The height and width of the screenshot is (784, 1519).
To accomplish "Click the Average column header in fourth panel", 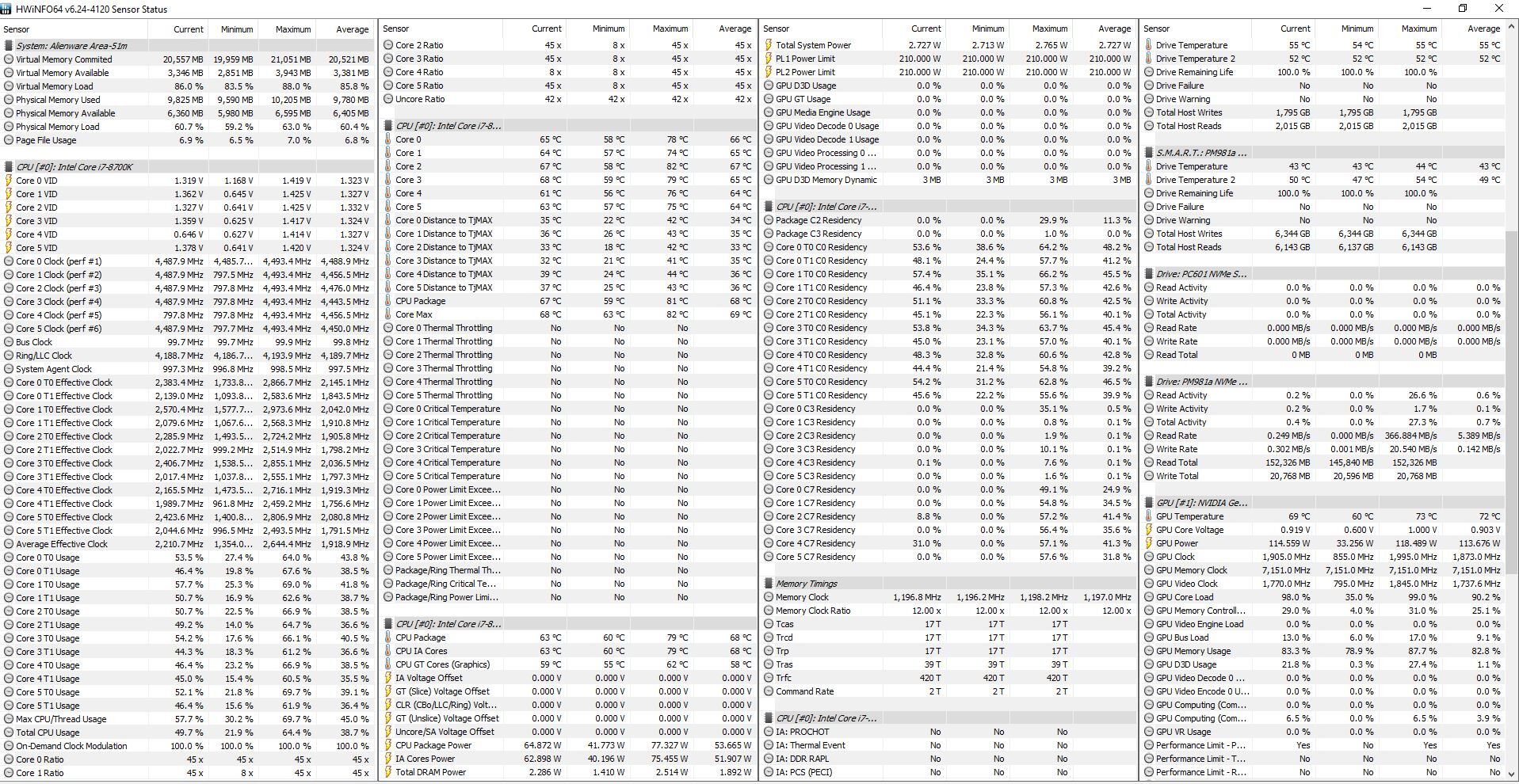I will click(1474, 29).
